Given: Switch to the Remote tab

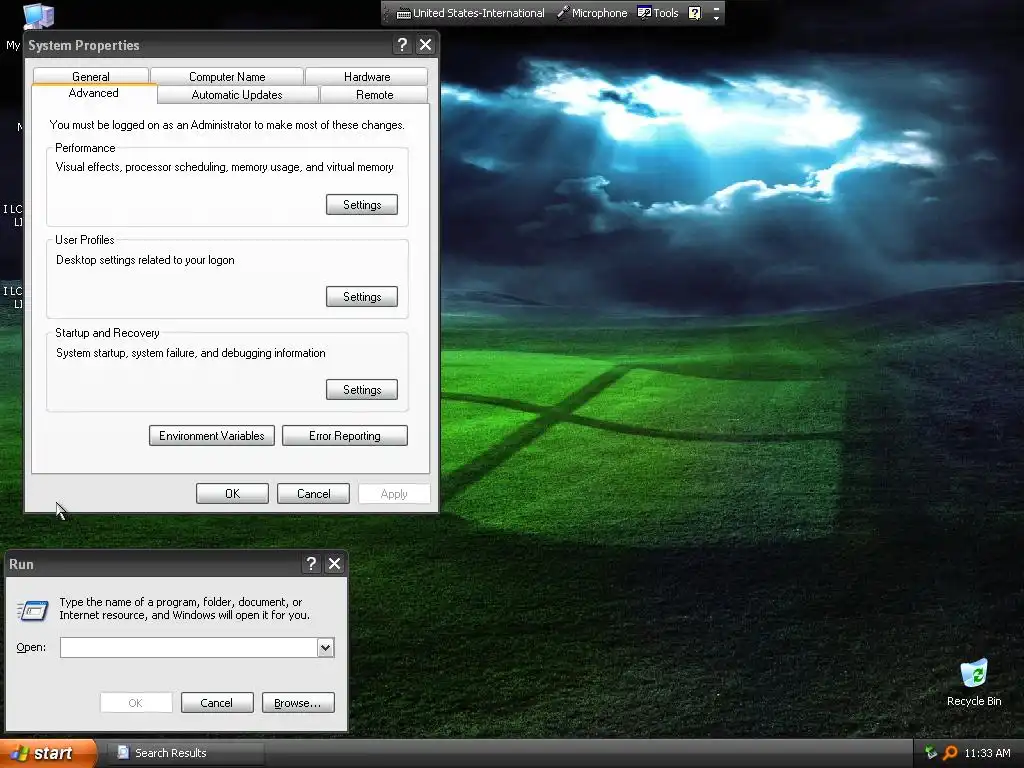Looking at the screenshot, I should click(375, 95).
